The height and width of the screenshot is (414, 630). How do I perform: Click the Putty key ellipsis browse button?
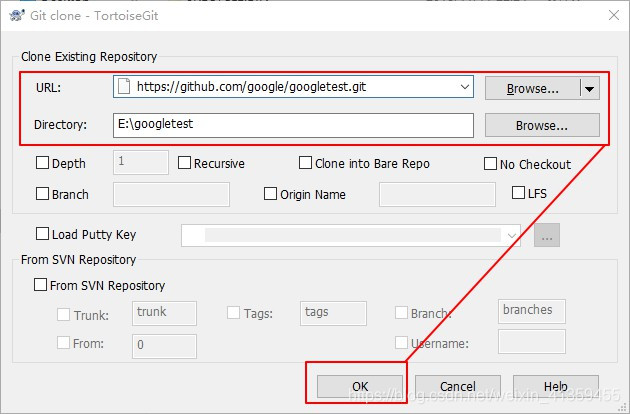[x=547, y=235]
